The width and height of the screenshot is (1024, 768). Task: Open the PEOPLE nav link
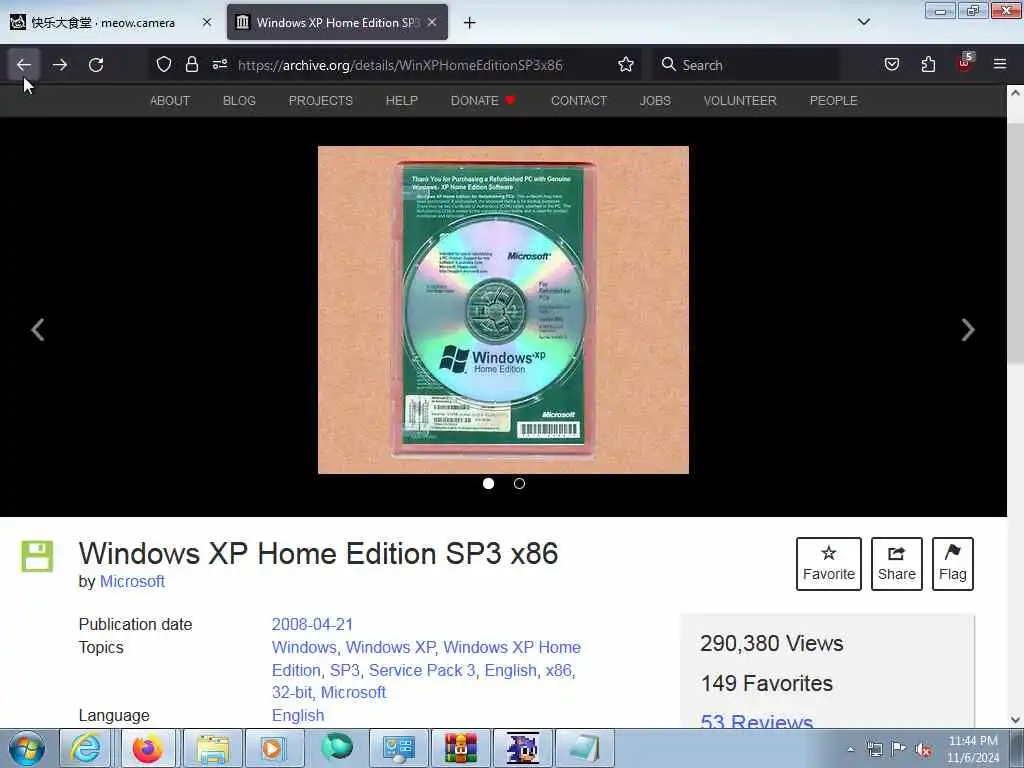833,101
